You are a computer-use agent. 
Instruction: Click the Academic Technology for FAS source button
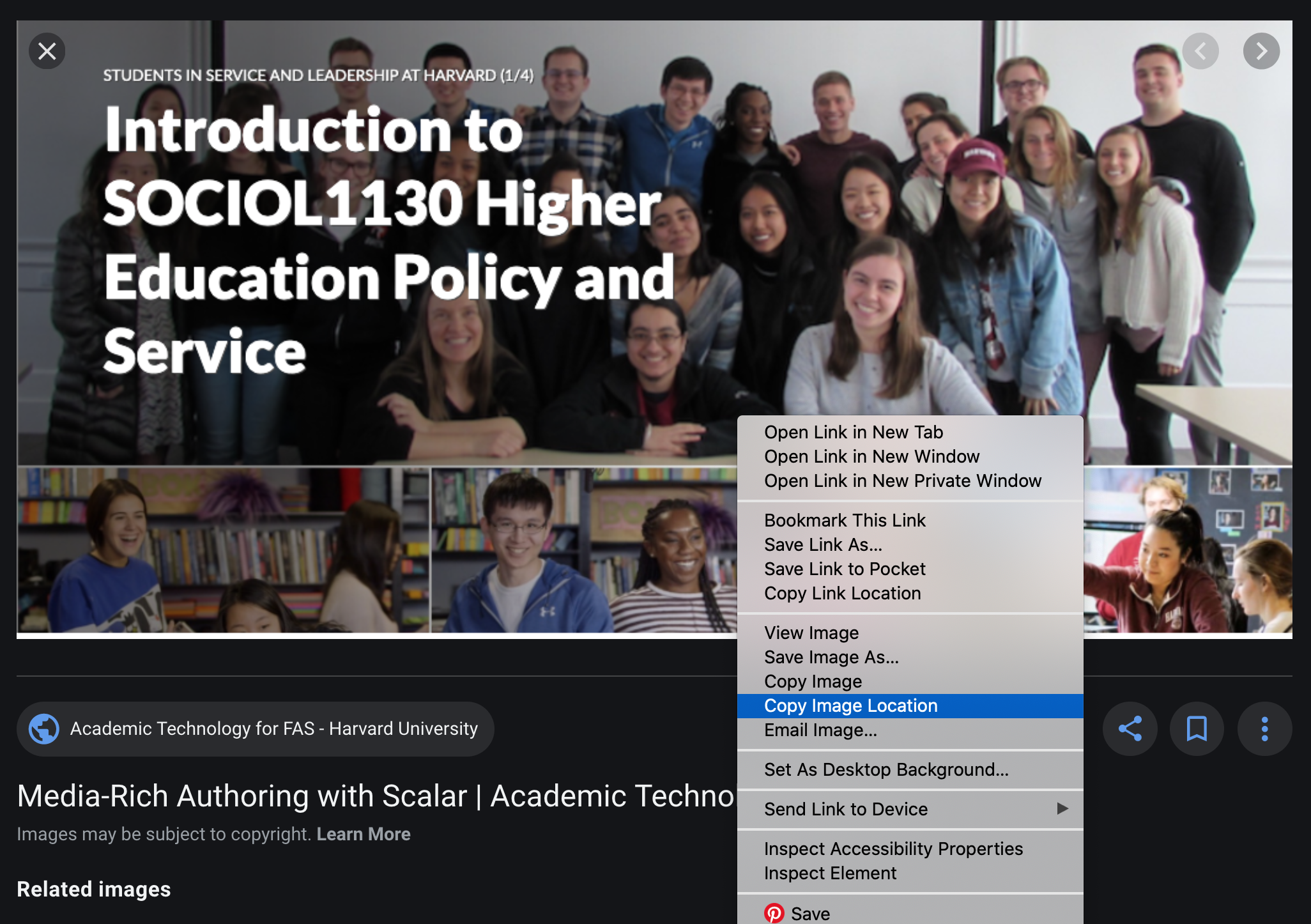(273, 728)
